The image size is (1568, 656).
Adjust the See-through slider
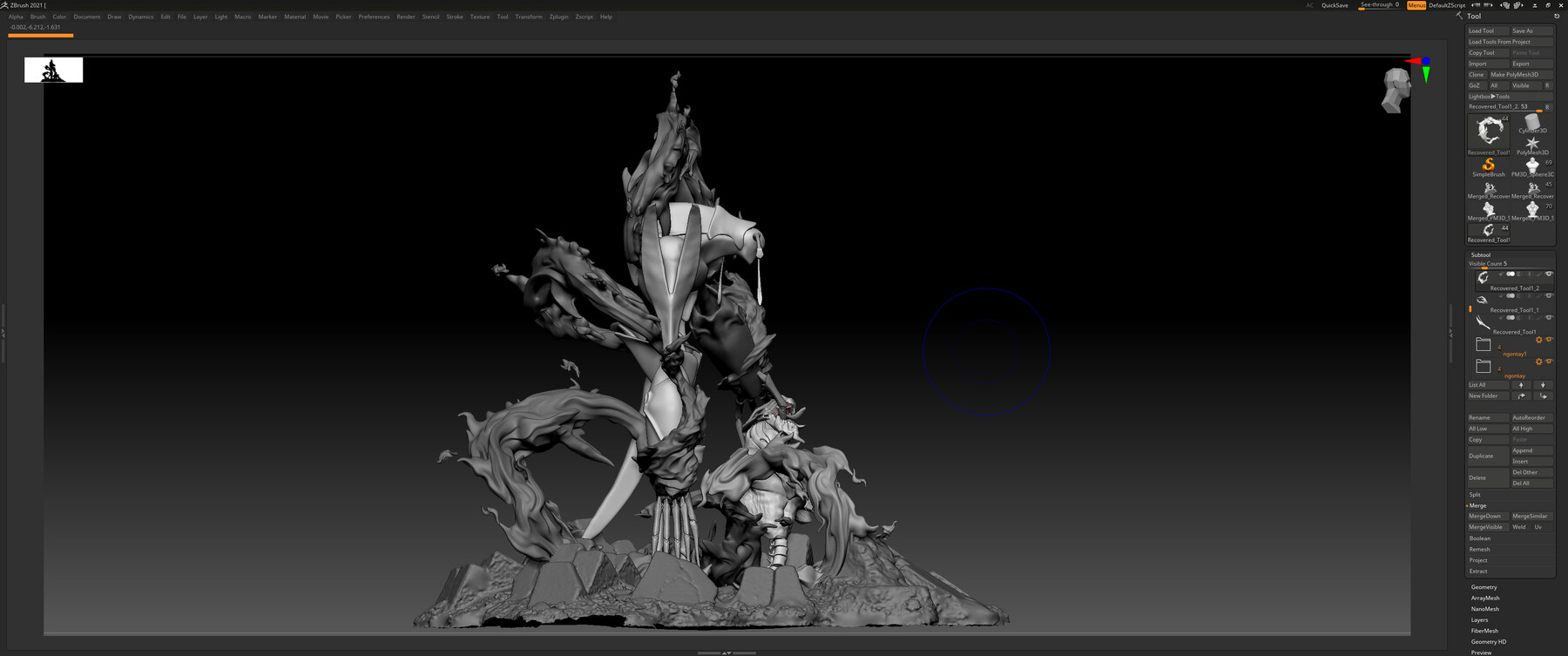point(1380,5)
